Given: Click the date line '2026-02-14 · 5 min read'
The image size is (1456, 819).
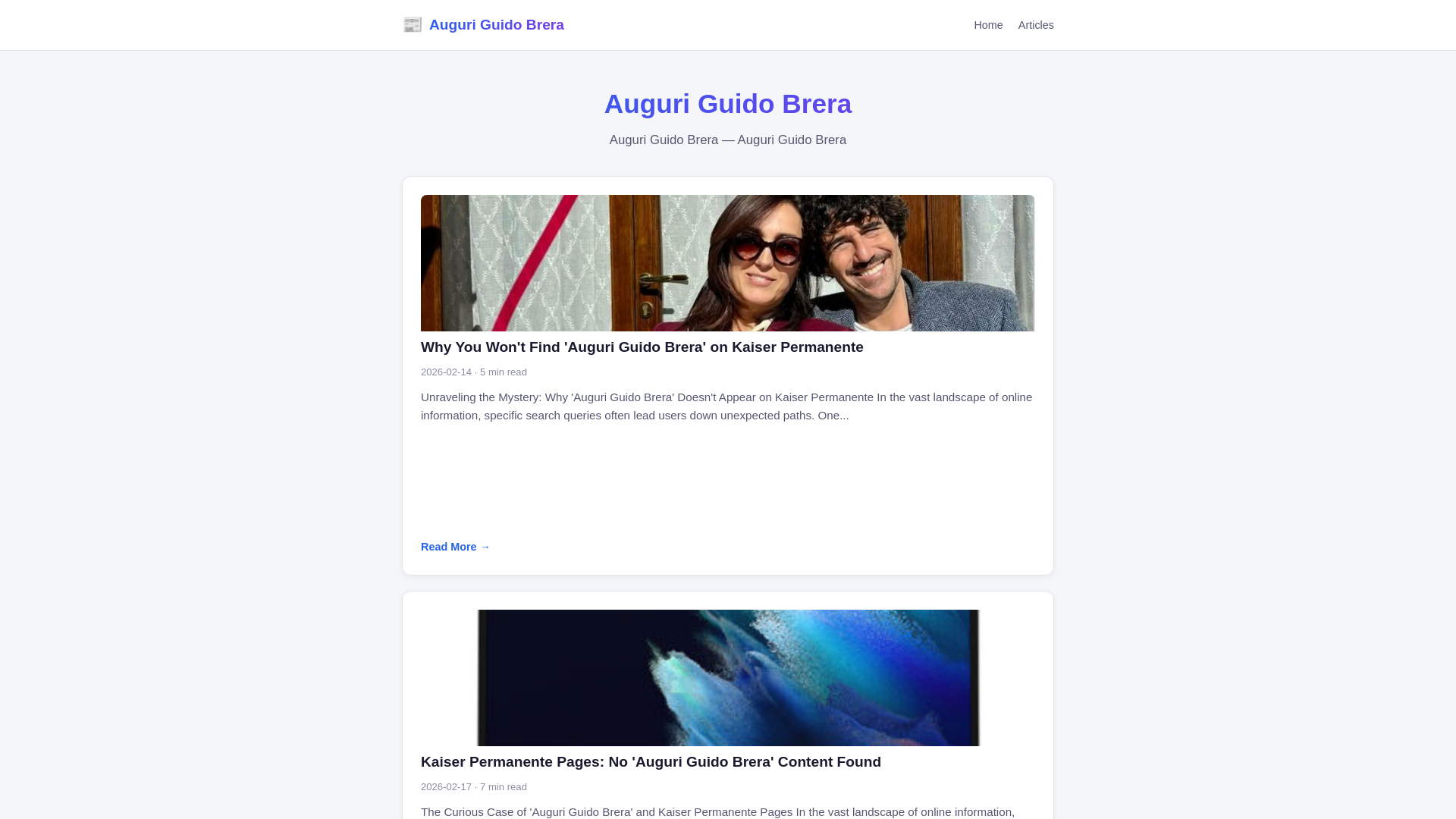Looking at the screenshot, I should coord(474,372).
